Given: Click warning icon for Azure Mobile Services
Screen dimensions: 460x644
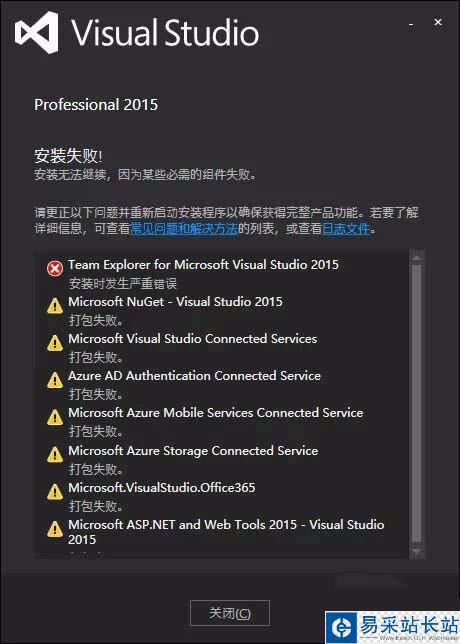Looking at the screenshot, I should point(55,417).
